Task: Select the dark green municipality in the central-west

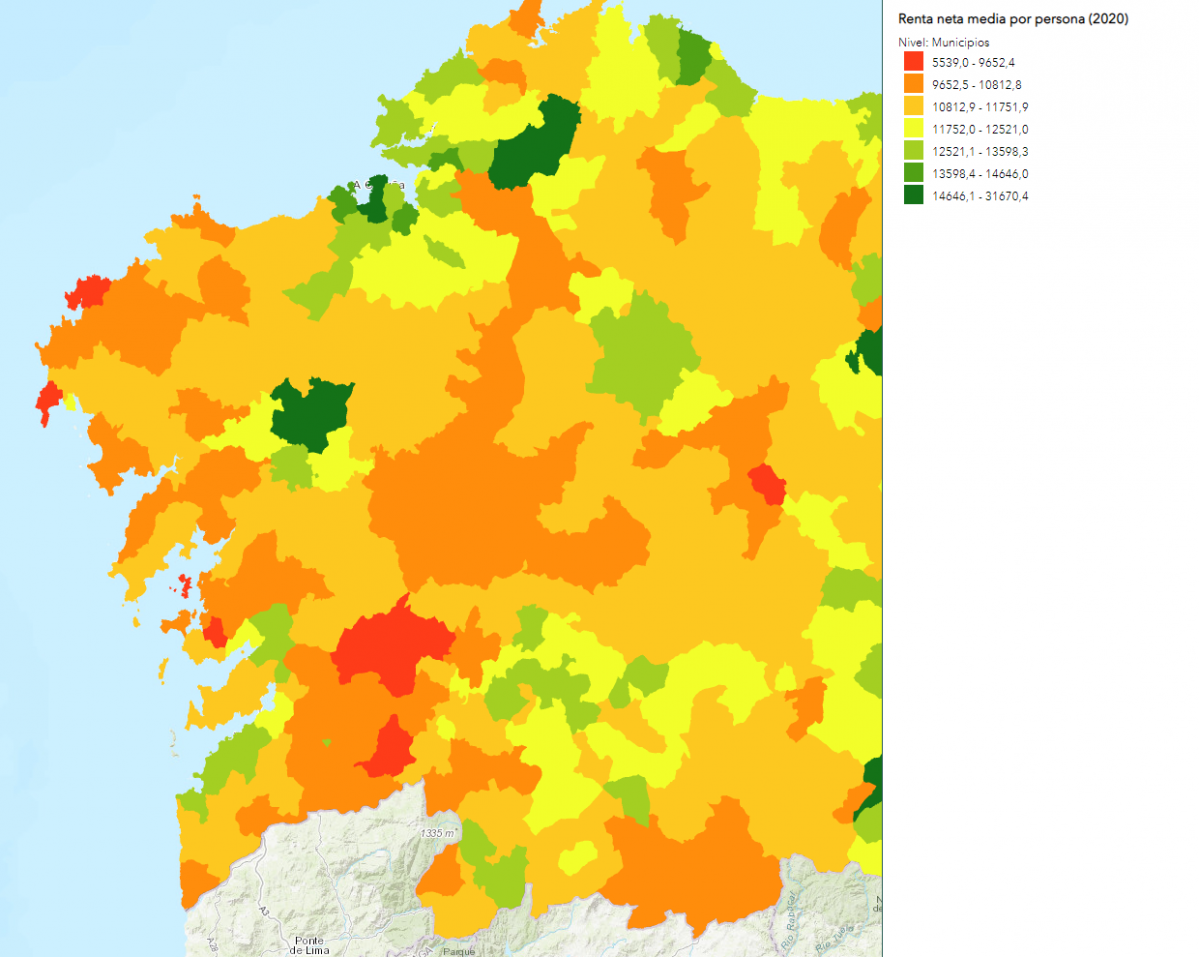Action: pos(309,412)
